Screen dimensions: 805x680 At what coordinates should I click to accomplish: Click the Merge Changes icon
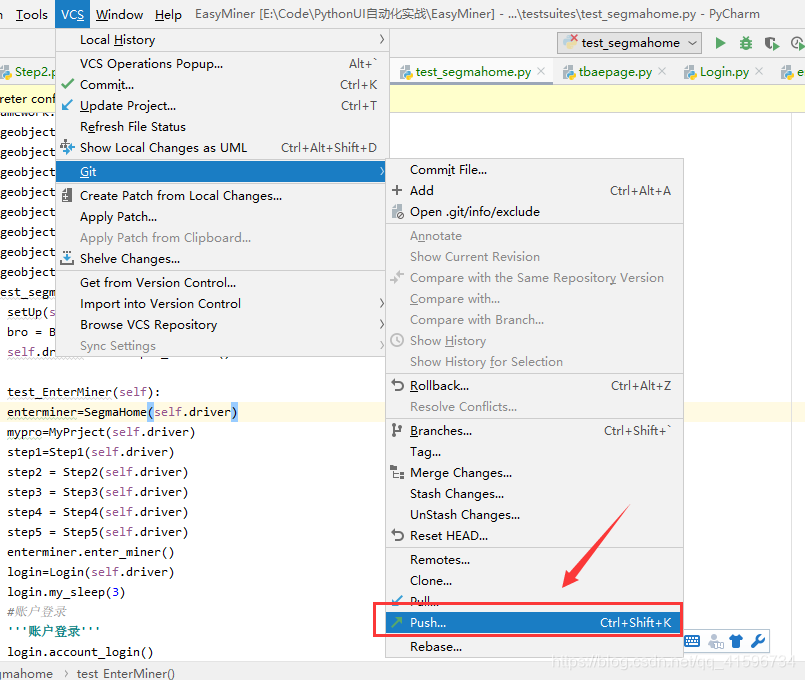tap(397, 472)
